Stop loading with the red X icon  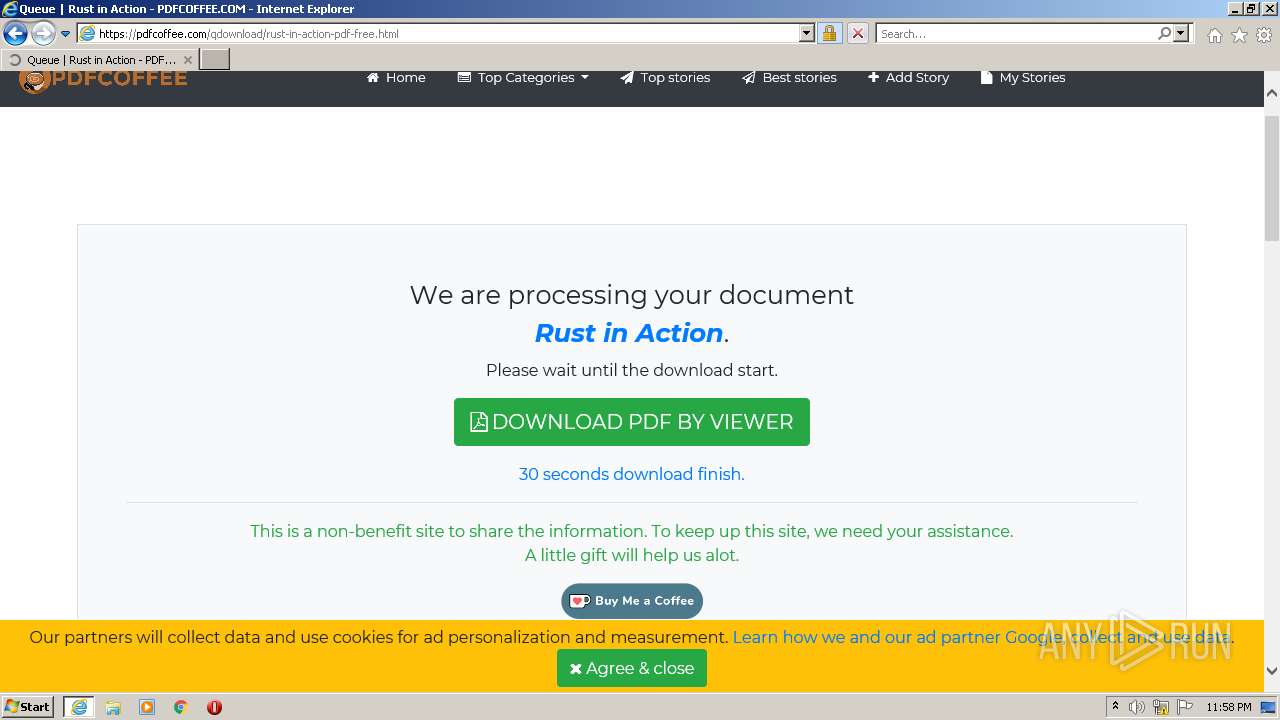[x=857, y=33]
